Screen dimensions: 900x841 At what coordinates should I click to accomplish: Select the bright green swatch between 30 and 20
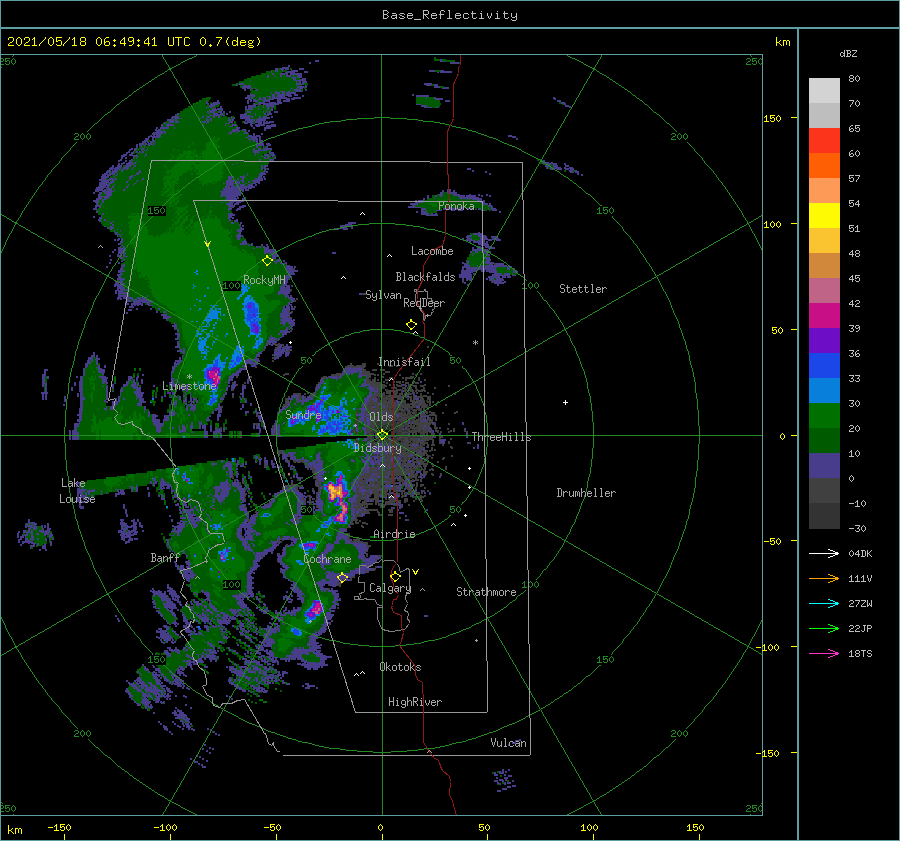pyautogui.click(x=824, y=416)
